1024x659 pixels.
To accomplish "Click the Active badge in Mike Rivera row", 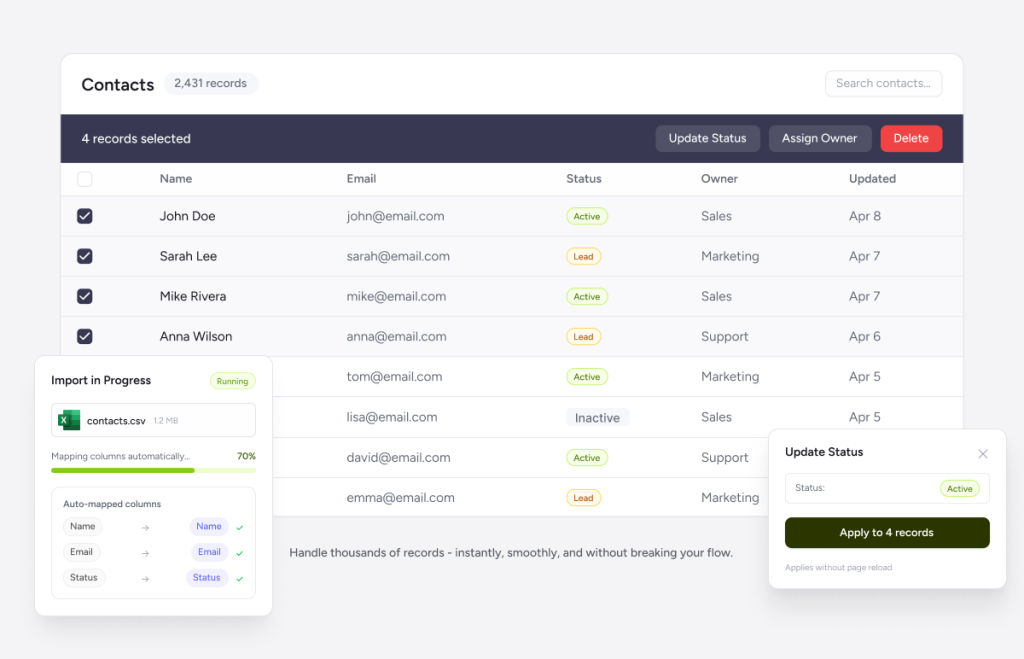I will point(586,297).
